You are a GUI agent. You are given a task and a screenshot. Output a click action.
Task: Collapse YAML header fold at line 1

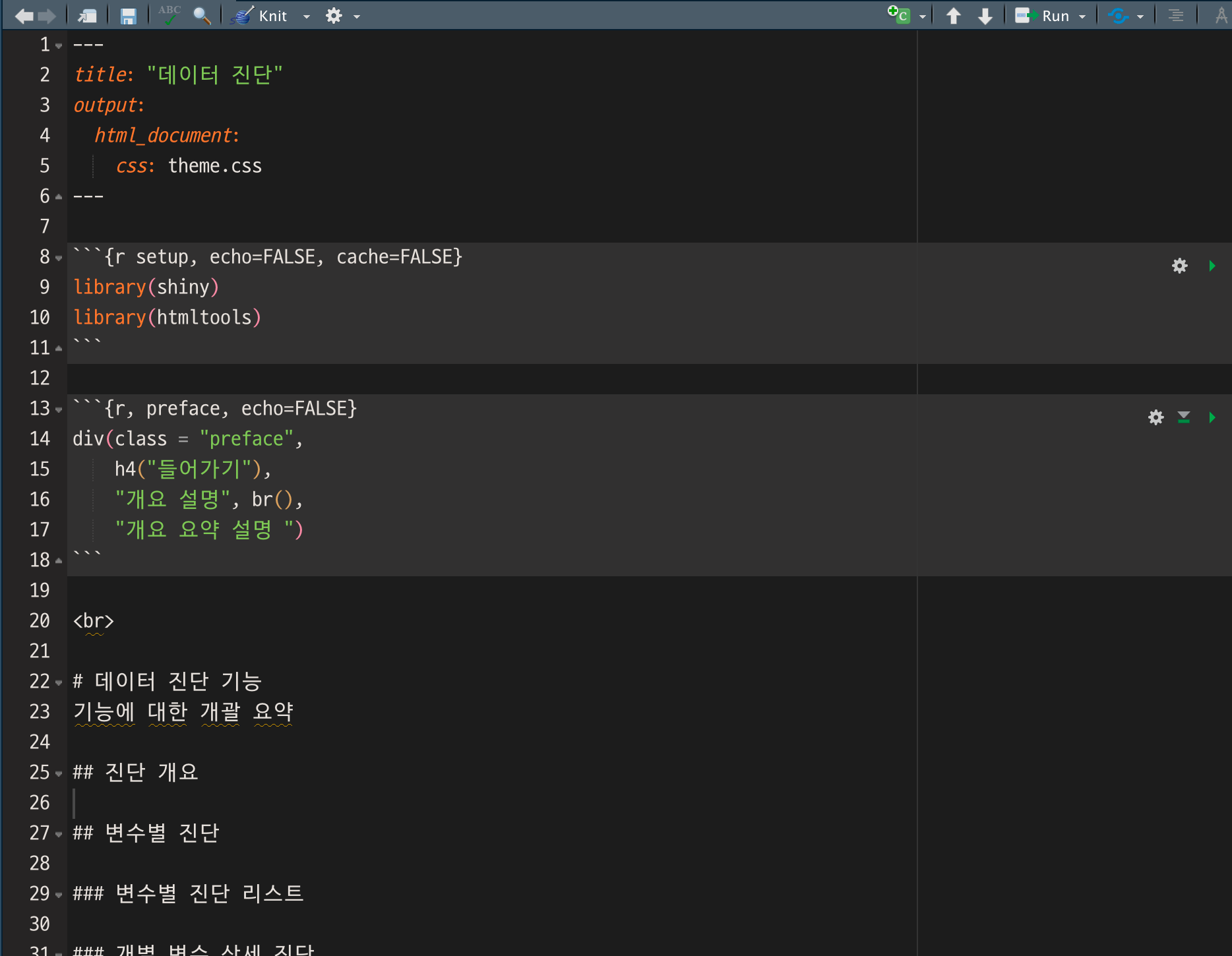59,46
